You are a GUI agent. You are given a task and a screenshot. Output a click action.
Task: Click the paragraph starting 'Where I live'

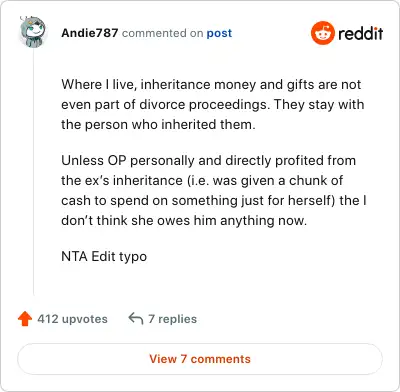[213, 104]
